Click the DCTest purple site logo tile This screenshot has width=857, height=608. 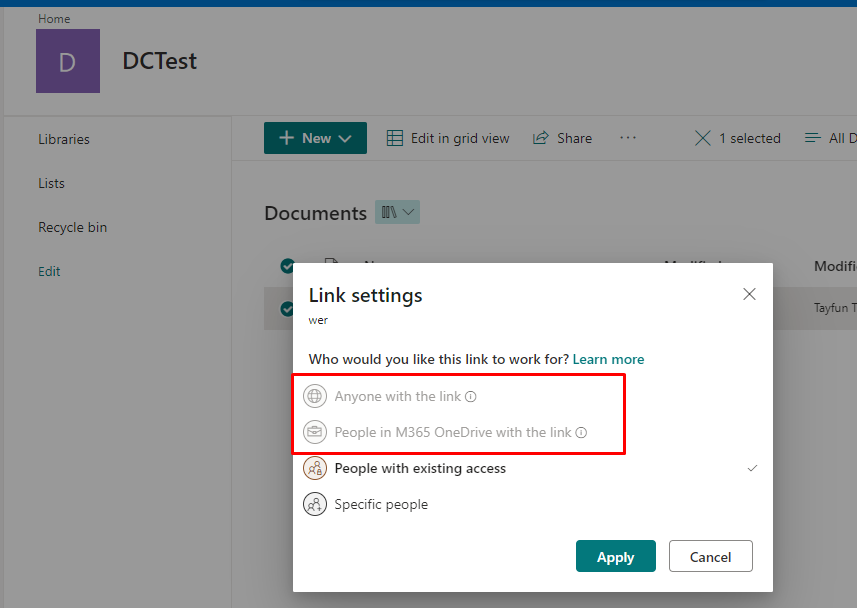[x=68, y=61]
